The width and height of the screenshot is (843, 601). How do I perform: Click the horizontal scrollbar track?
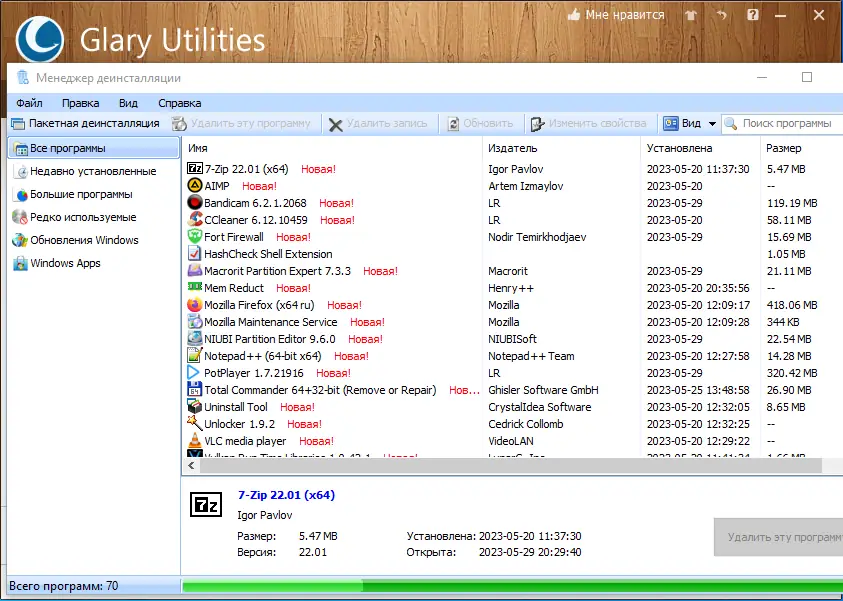coord(511,466)
